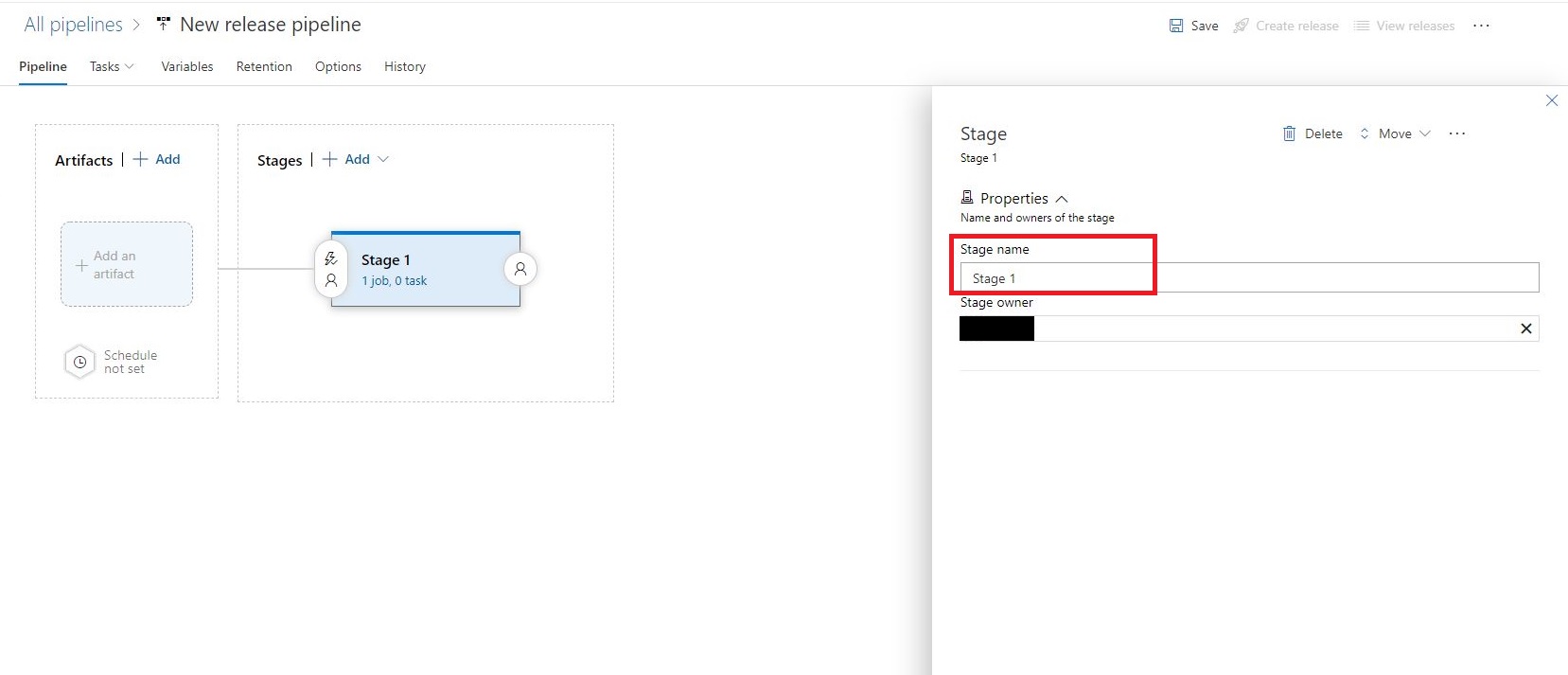Click the Properties section icon
Viewport: 1568px width, 675px height.
pos(967,197)
